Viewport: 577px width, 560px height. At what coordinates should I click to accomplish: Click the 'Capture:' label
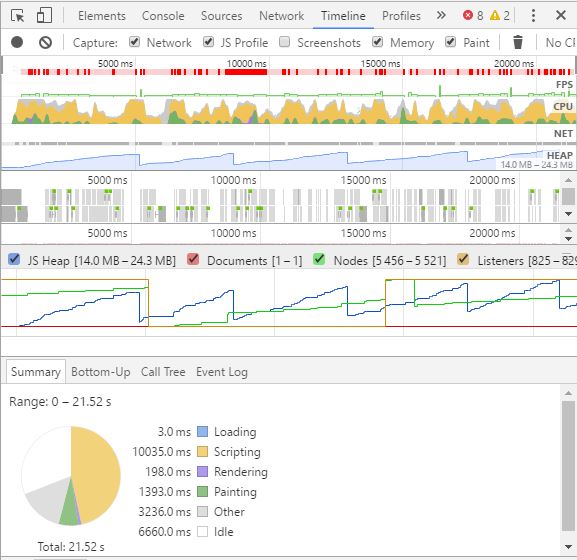click(x=95, y=43)
